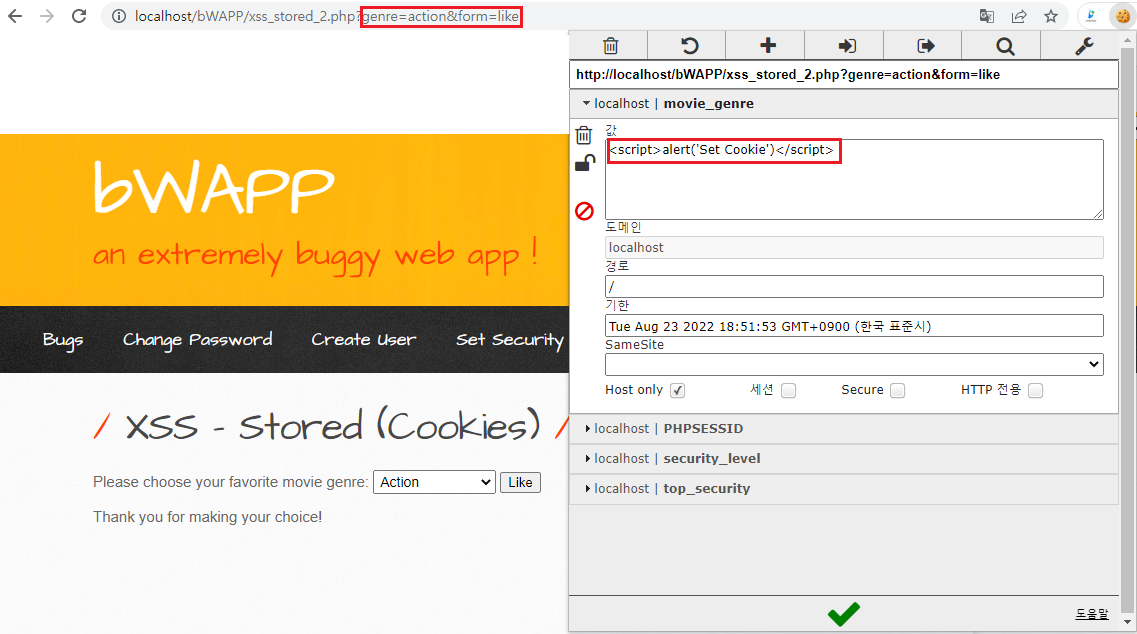Screen dimensions: 1137x634
Task: Toggle the Host only checkbox
Action: point(677,390)
